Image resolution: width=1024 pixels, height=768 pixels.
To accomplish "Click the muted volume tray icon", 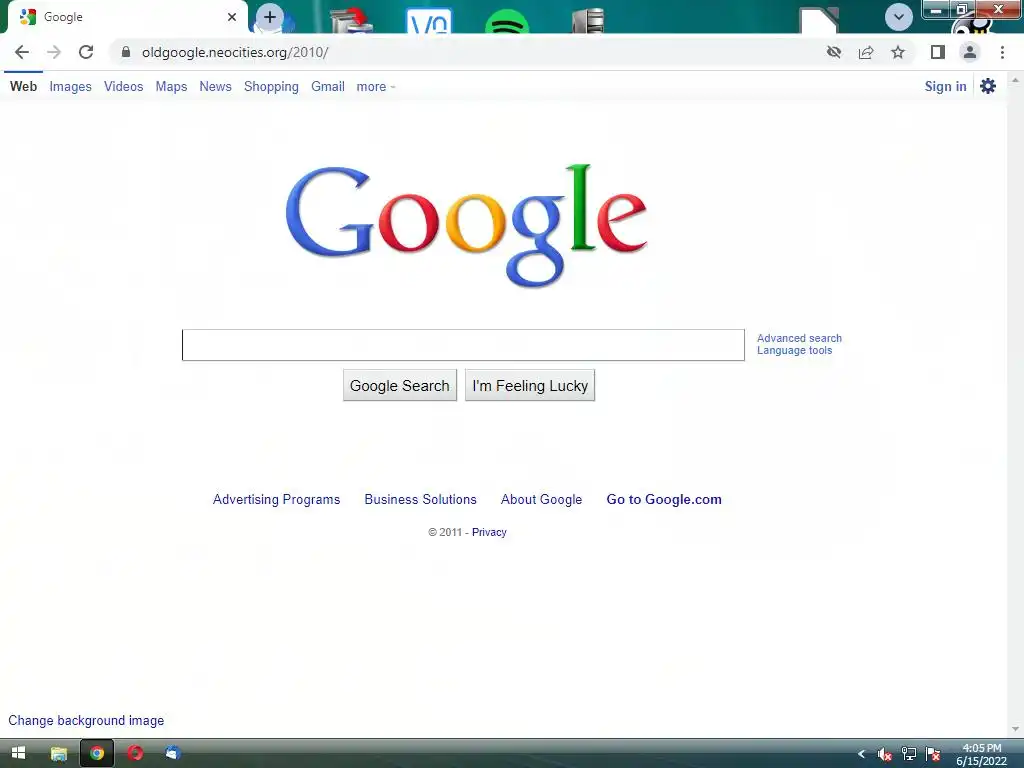I will click(x=885, y=754).
